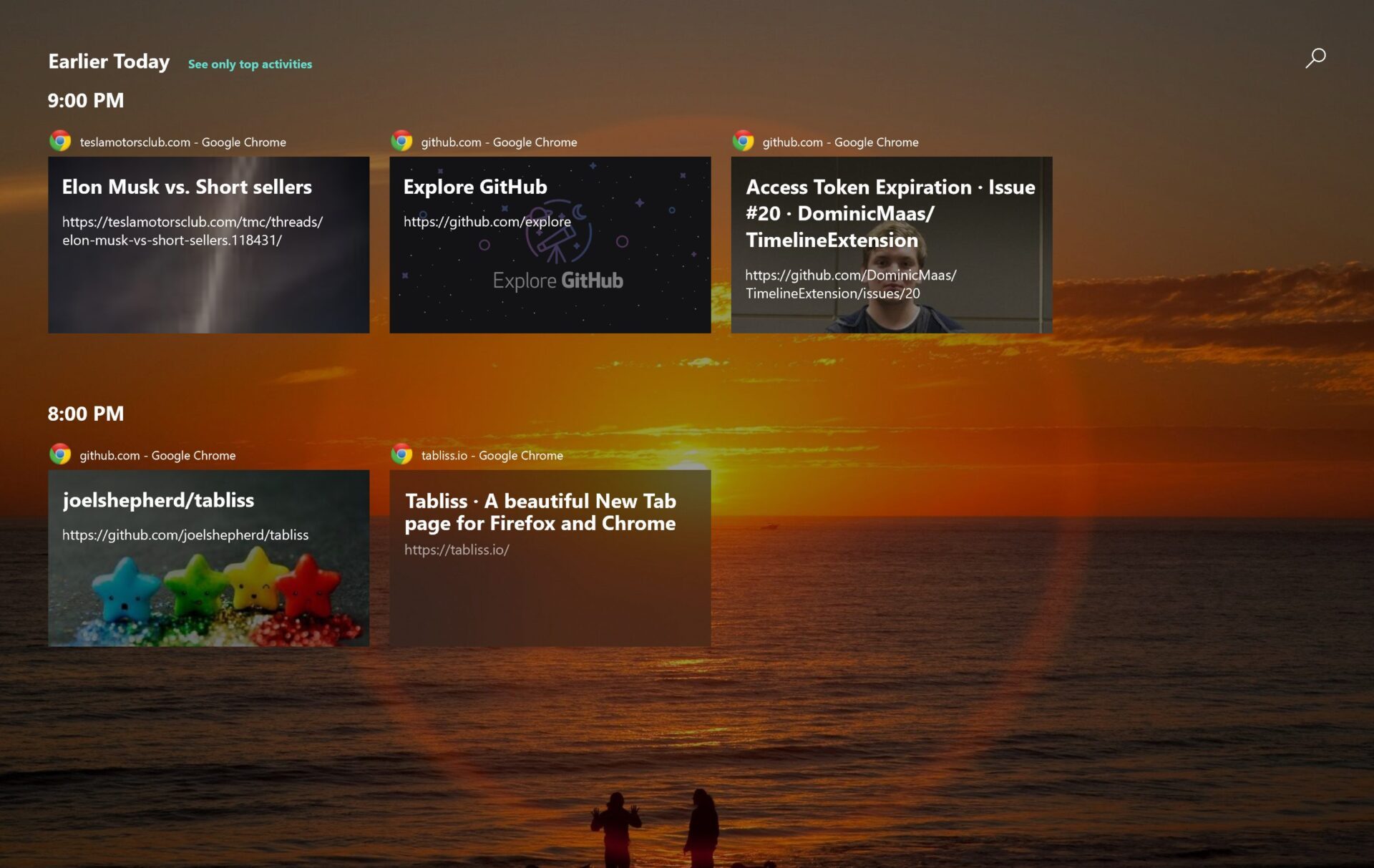Click the https://tabliss.io/ URL text
The image size is (1374, 868).
[457, 550]
